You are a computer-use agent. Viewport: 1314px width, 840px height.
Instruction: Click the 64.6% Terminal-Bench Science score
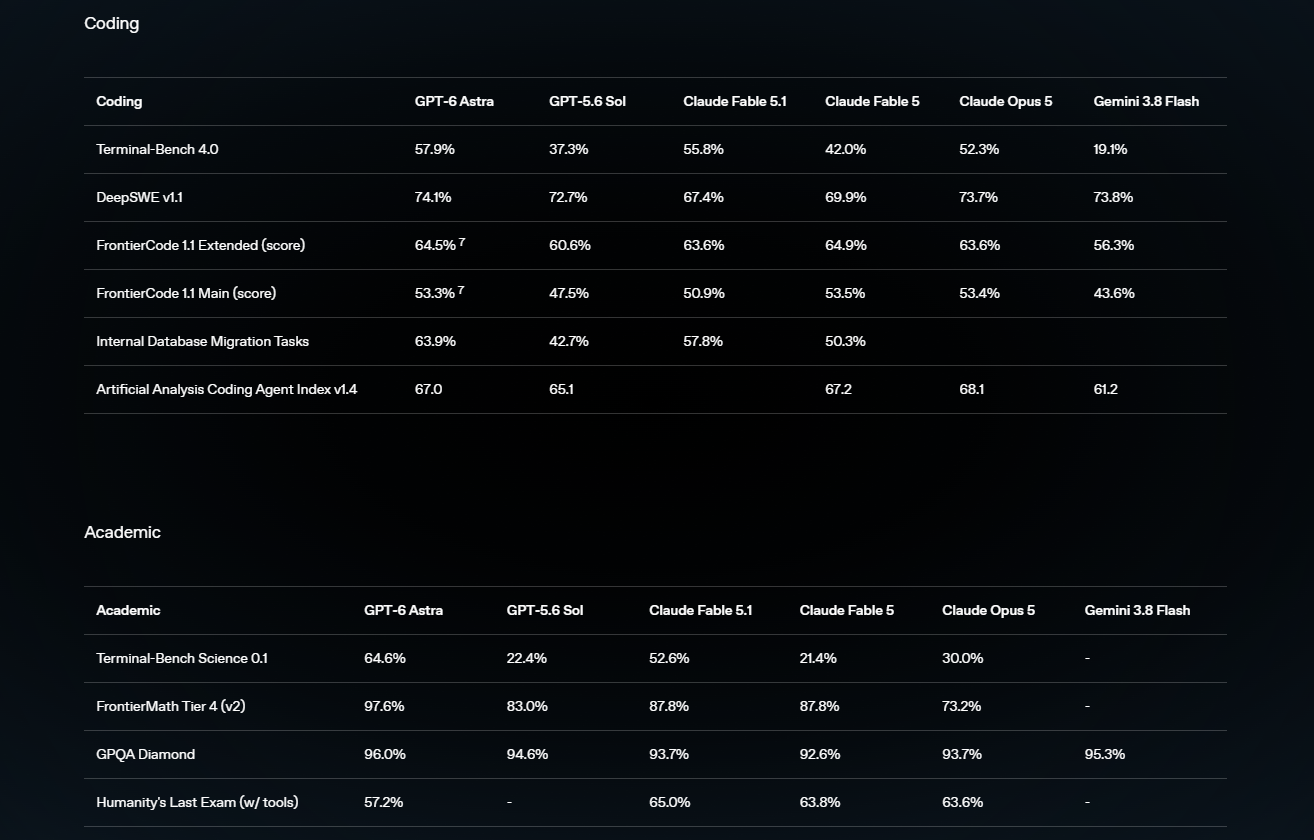(385, 658)
